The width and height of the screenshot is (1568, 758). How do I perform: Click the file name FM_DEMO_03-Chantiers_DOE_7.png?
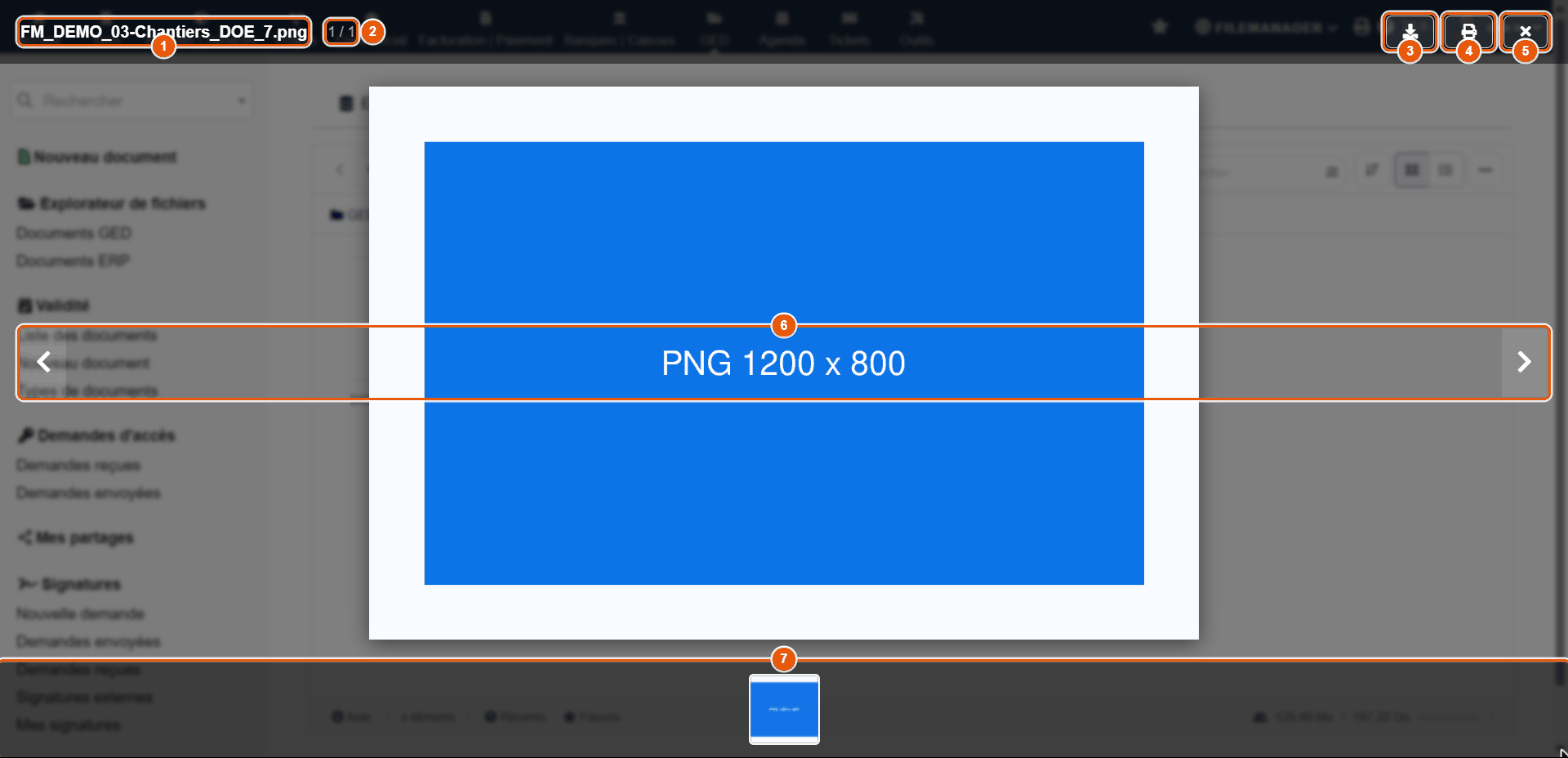[x=163, y=32]
